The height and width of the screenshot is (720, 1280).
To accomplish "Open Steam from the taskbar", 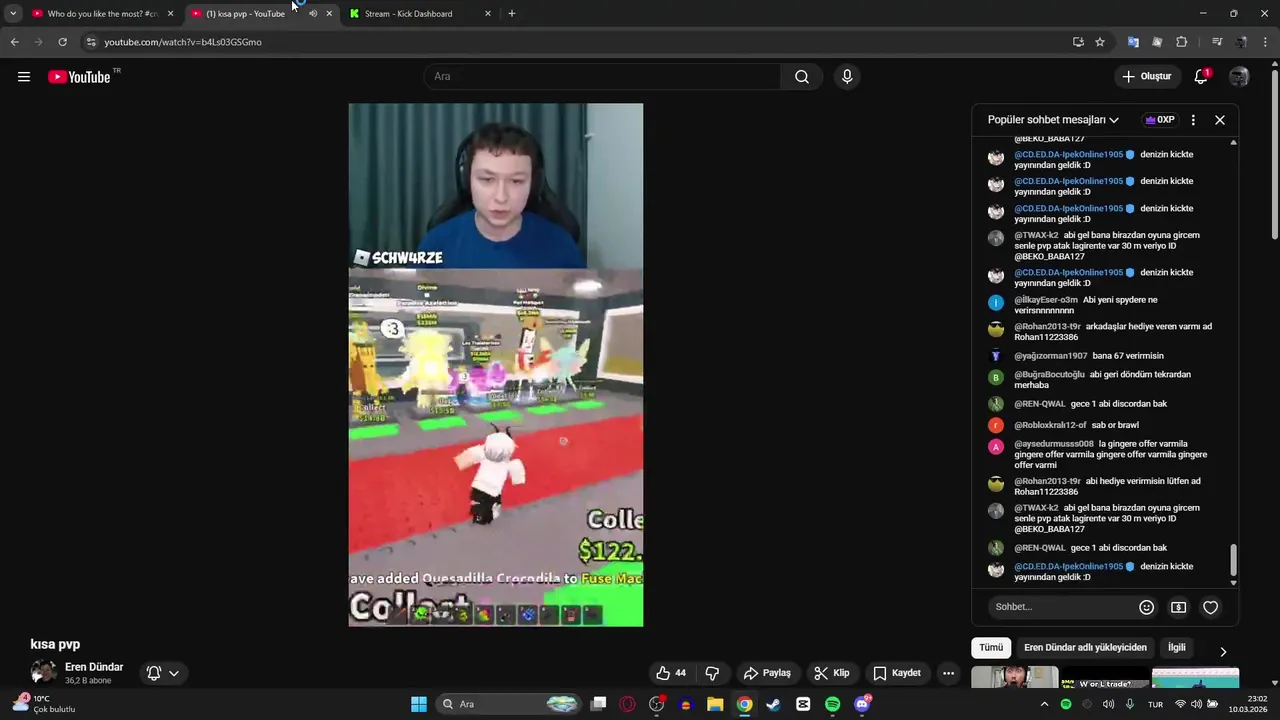I will (x=773, y=704).
